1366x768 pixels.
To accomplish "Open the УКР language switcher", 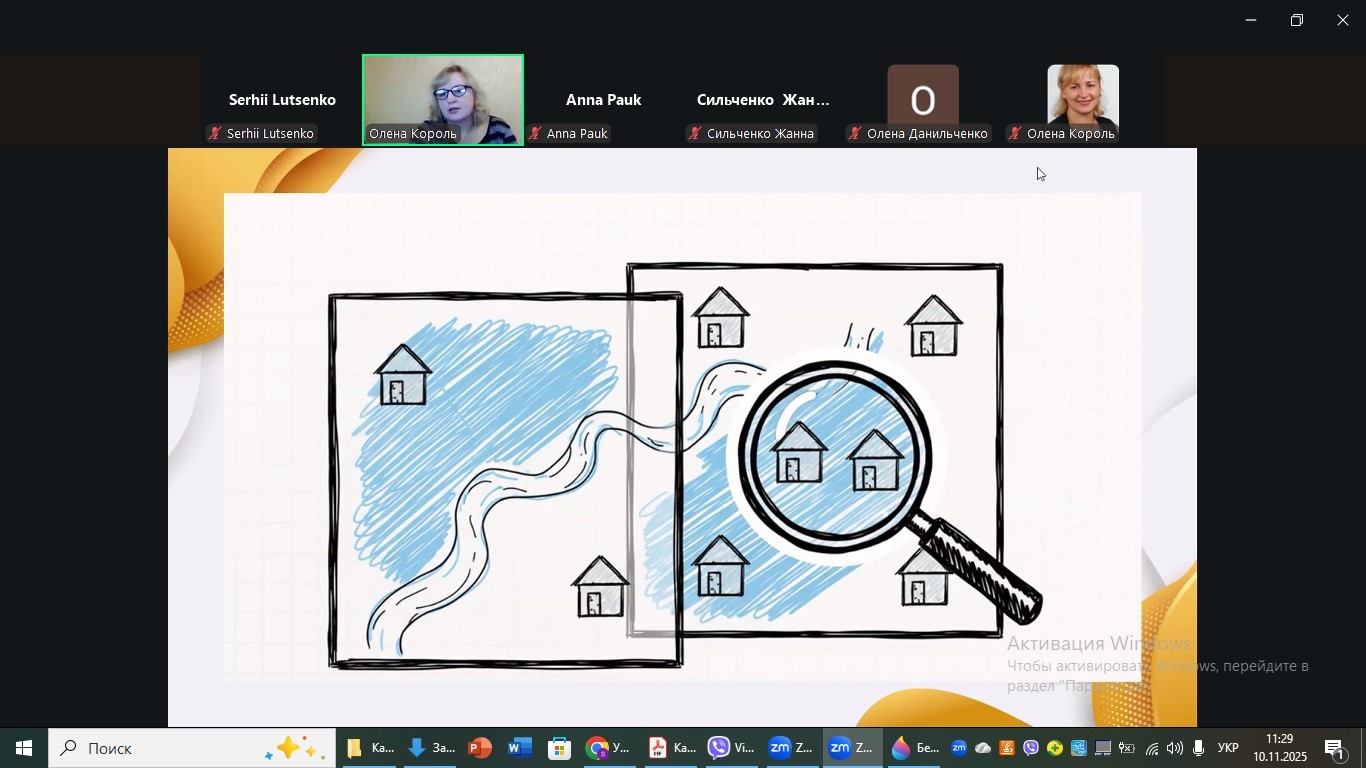I will click(x=1228, y=748).
